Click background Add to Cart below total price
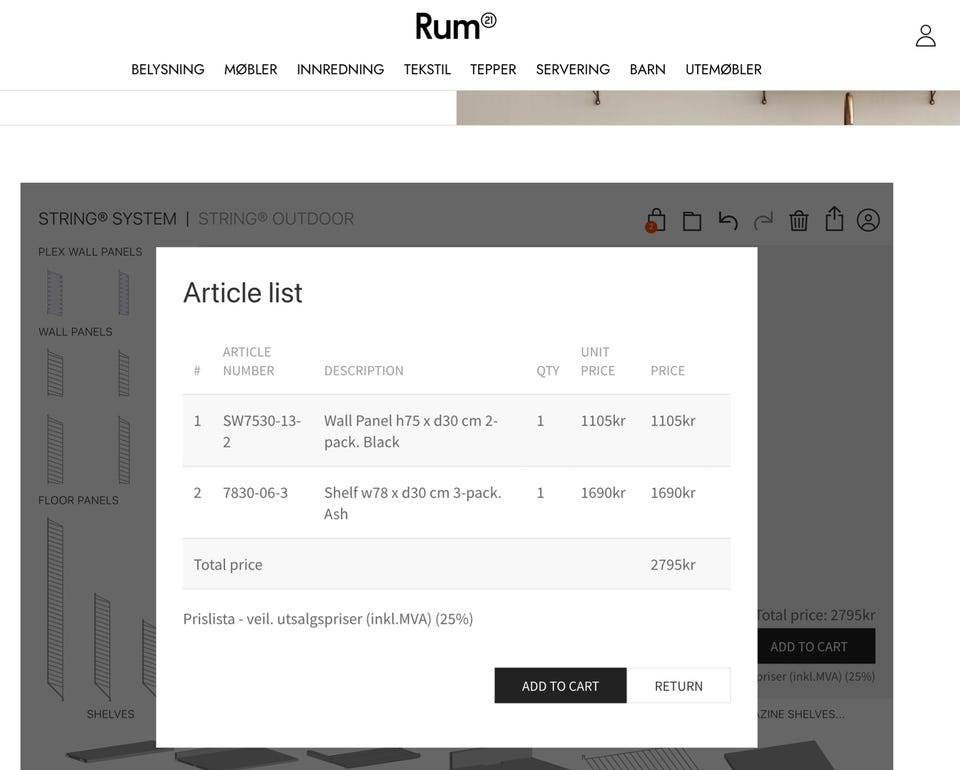 tap(816, 646)
